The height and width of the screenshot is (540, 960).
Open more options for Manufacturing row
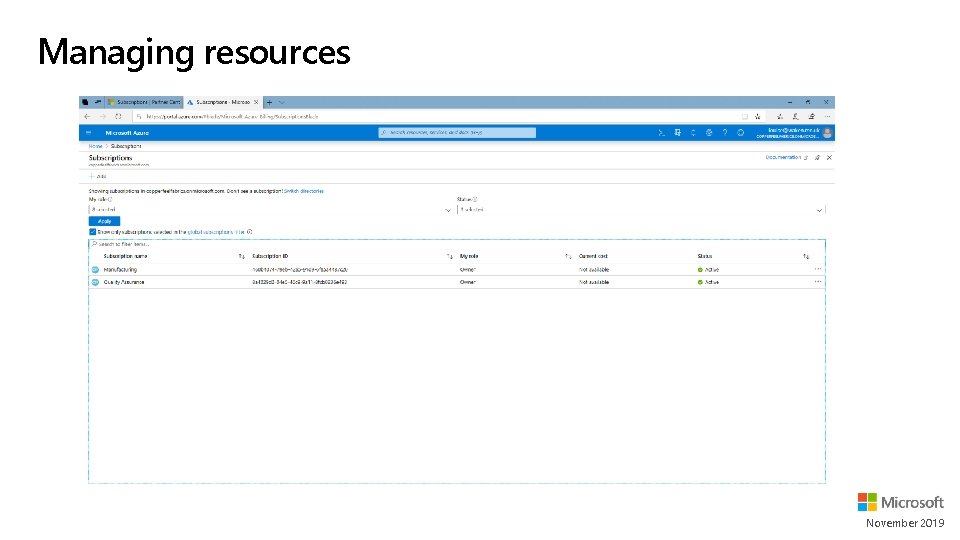pos(818,269)
